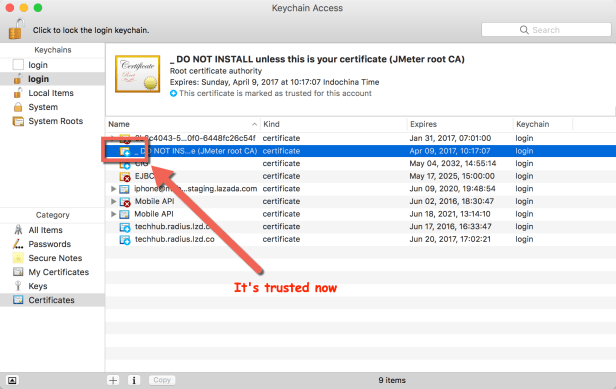This screenshot has width=616, height=389.
Task: Expand Mobile API row expiring Jun 18, 2021
Action: tap(113, 214)
